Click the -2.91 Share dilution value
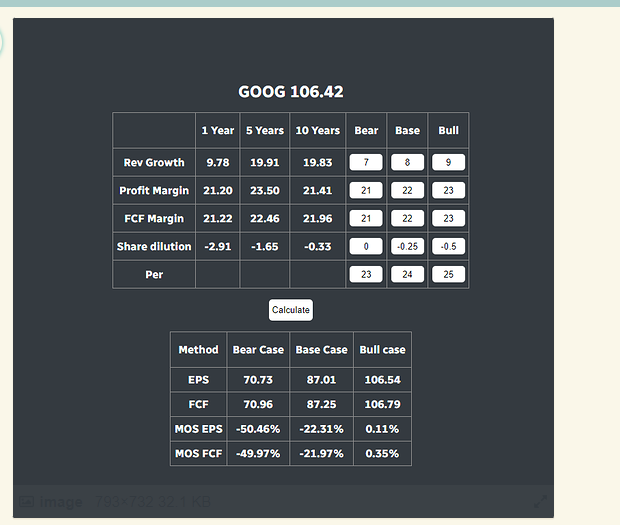Screen dimensions: 620x525 click(x=217, y=247)
